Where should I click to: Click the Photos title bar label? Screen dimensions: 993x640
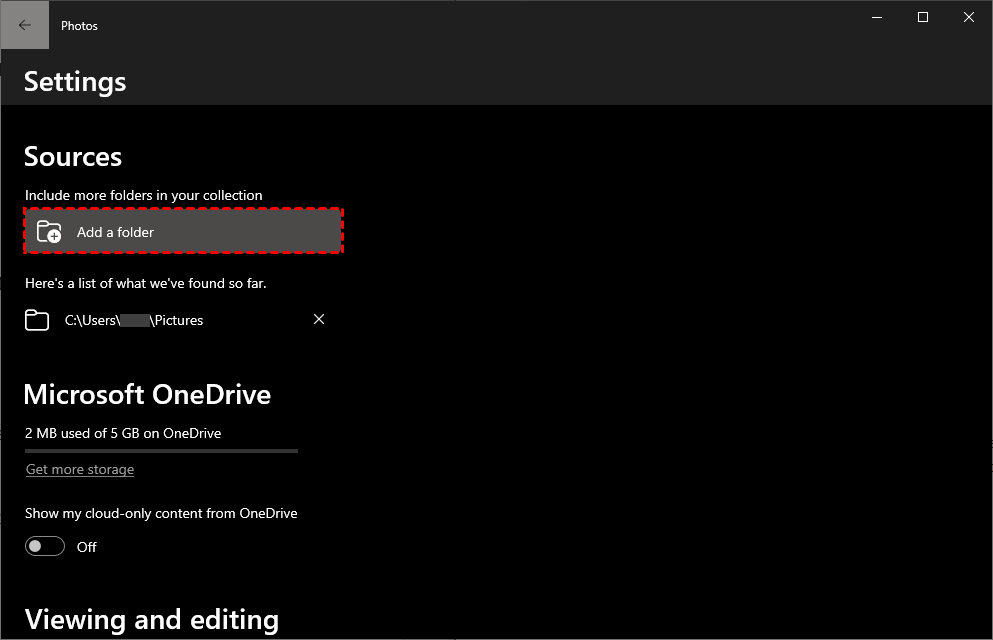[79, 25]
